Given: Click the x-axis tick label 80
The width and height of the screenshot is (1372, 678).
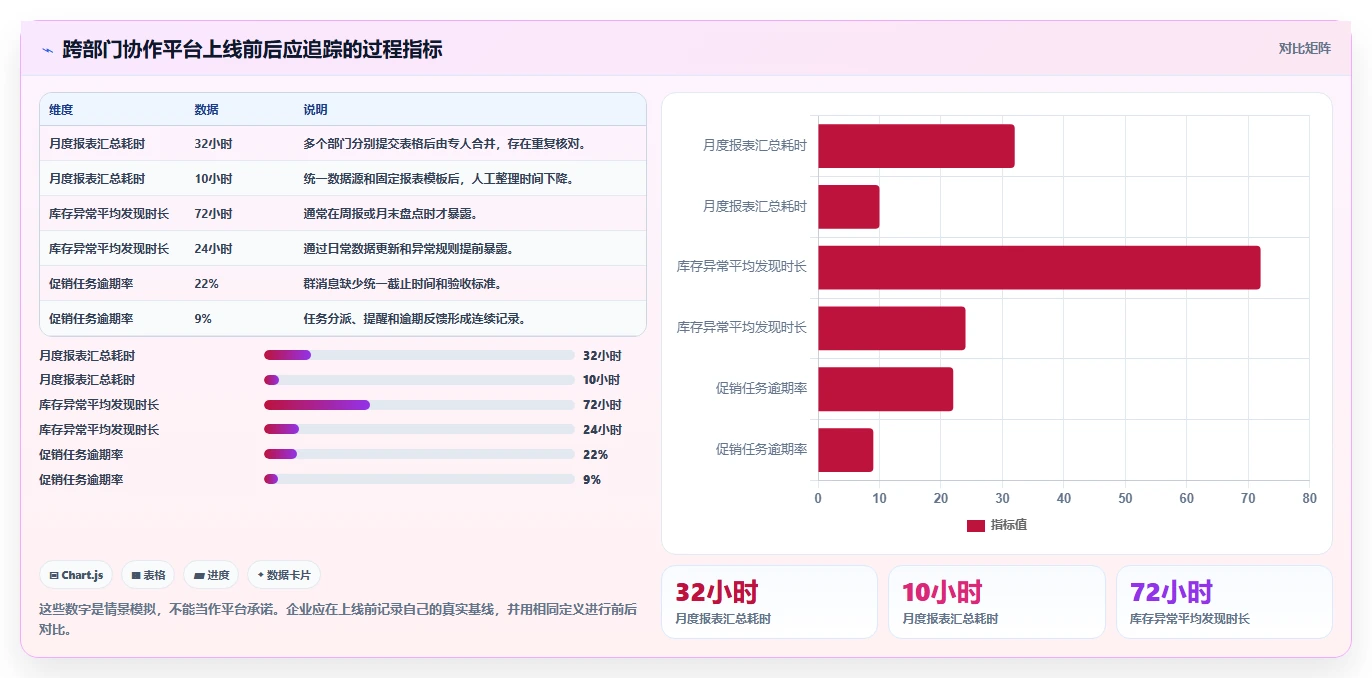Looking at the screenshot, I should tap(1309, 498).
